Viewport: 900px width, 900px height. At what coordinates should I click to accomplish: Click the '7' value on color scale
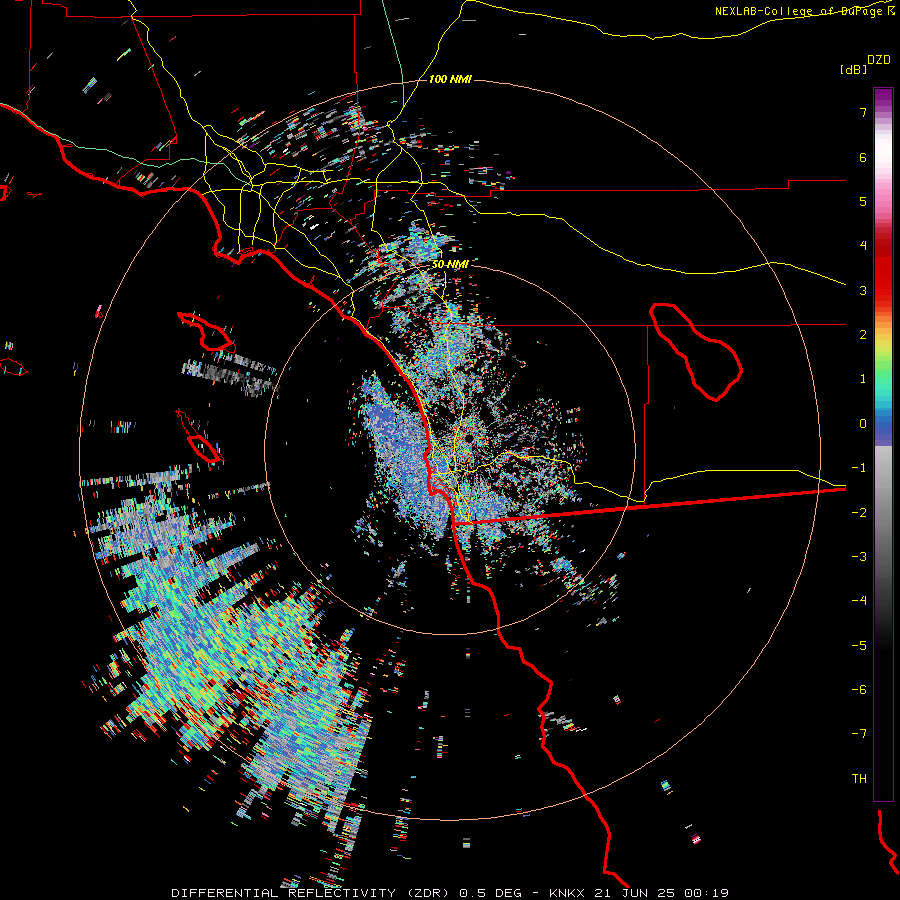click(x=863, y=112)
